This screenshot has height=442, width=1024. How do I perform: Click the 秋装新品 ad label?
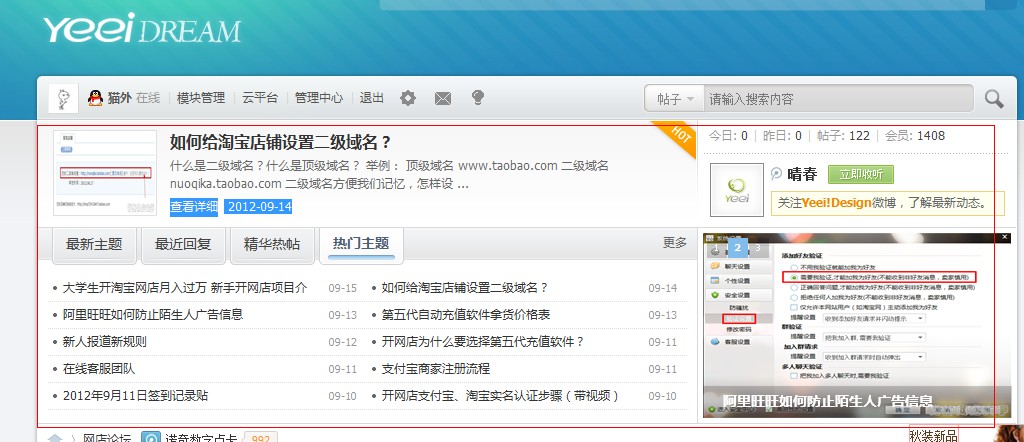click(x=934, y=435)
